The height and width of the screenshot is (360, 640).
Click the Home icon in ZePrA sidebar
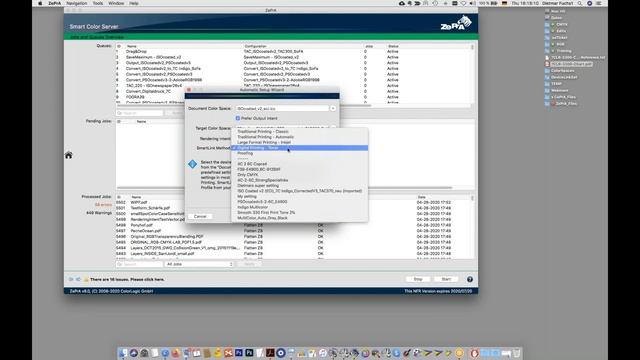(69, 155)
